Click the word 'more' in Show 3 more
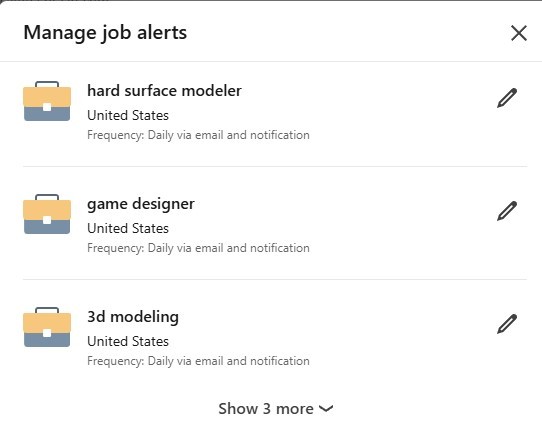Screen dimensions: 542x435 (x=295, y=409)
